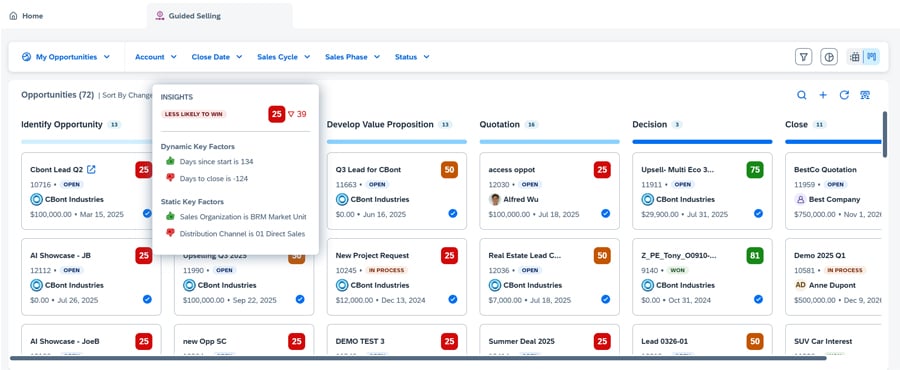Toggle checkmark on access oppot card
900x370 pixels.
[606, 213]
